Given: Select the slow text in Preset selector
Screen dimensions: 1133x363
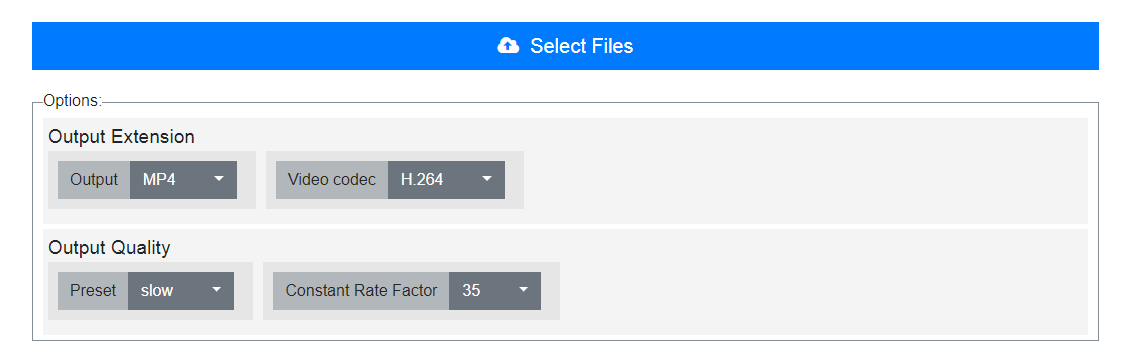Looking at the screenshot, I should click(x=157, y=291).
